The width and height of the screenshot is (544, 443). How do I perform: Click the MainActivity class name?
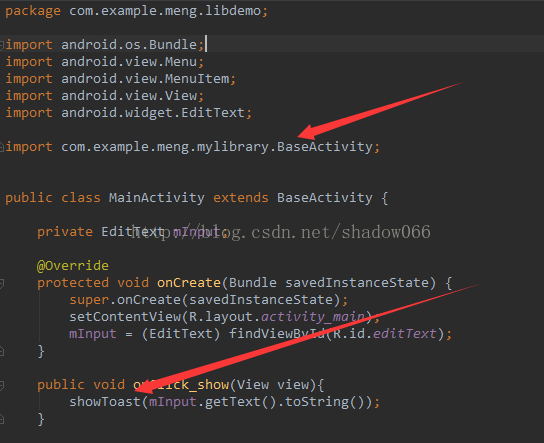click(156, 198)
